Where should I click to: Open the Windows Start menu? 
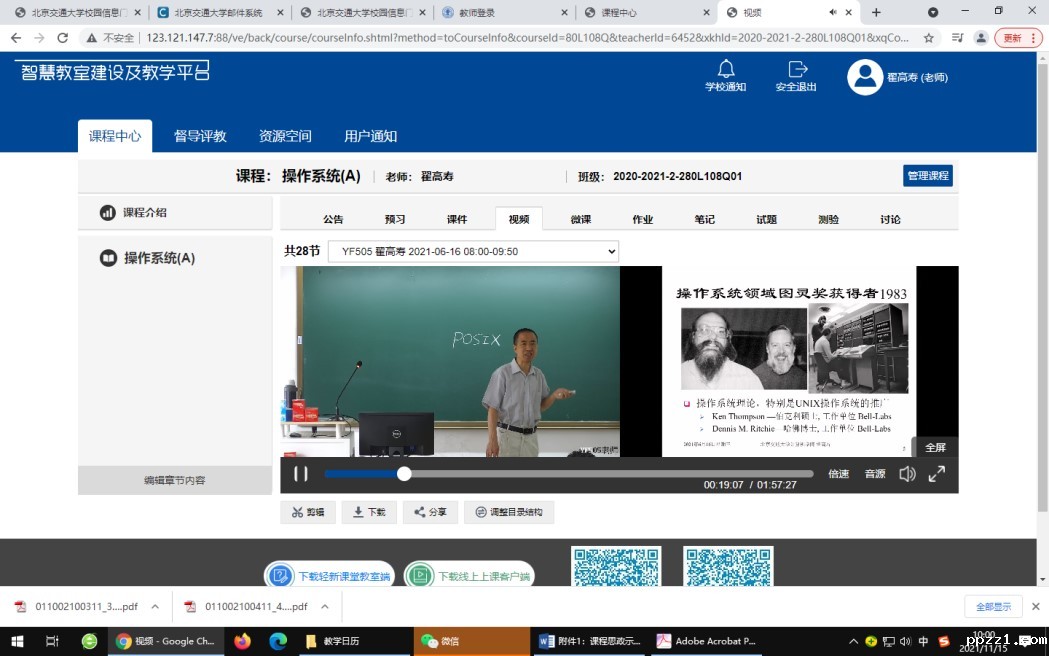[x=17, y=641]
